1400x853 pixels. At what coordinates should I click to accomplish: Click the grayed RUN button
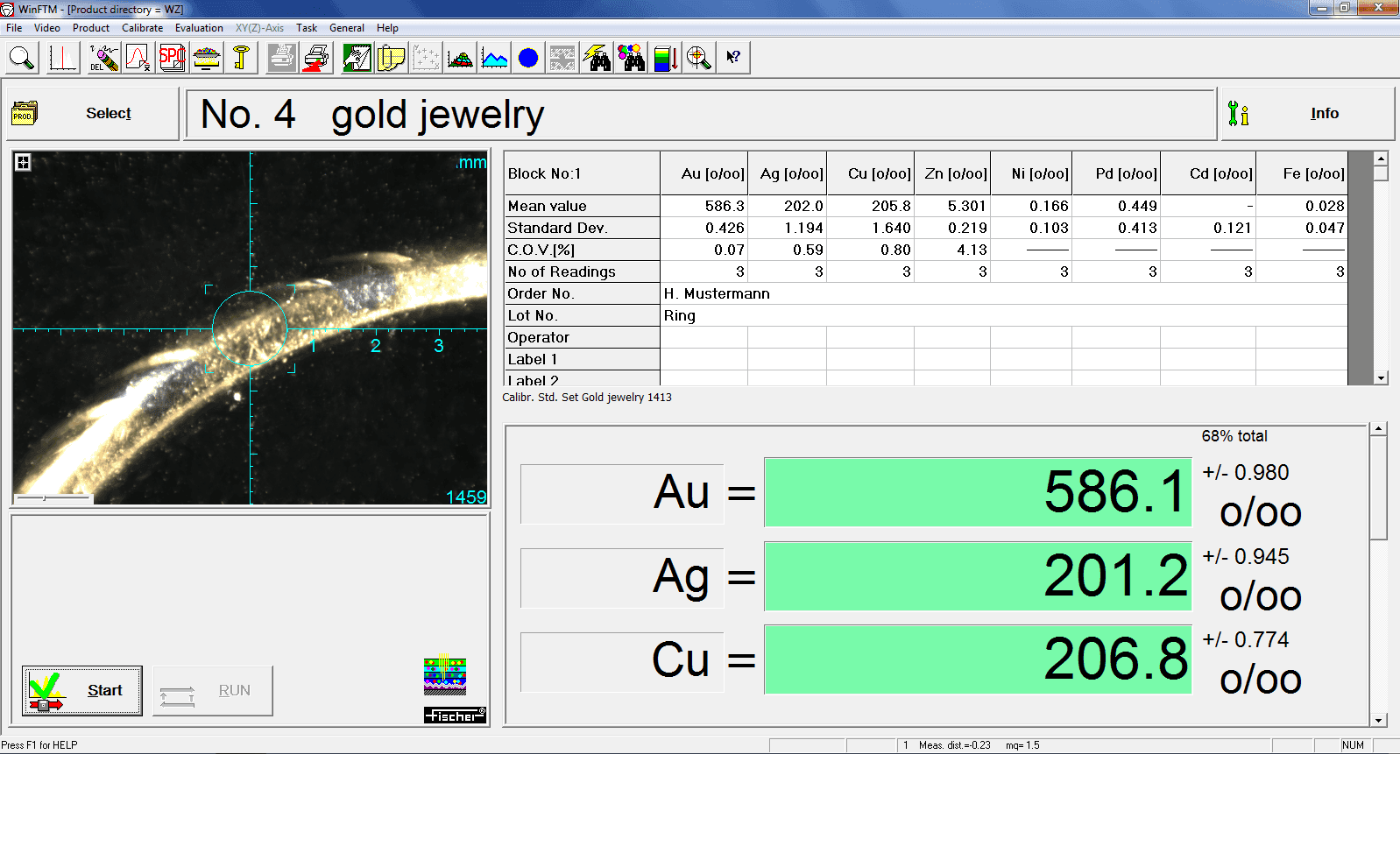coord(213,690)
